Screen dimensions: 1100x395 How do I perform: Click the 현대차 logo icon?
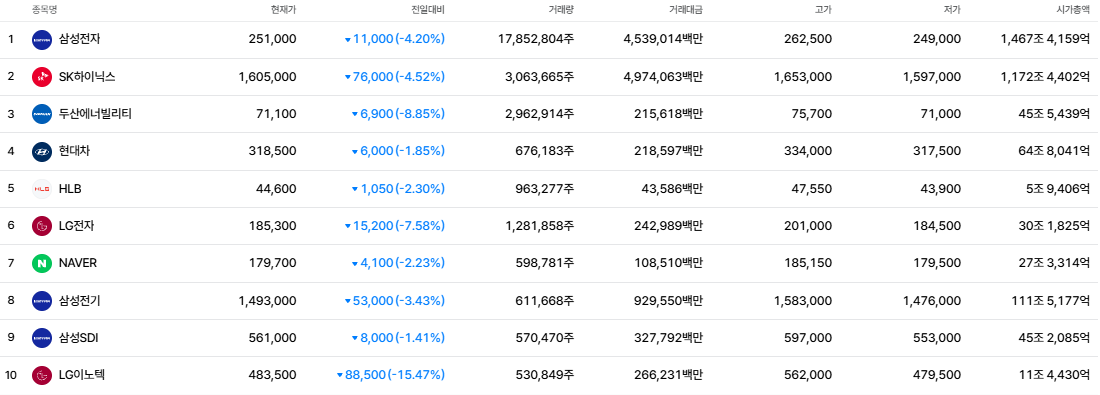pyautogui.click(x=42, y=151)
